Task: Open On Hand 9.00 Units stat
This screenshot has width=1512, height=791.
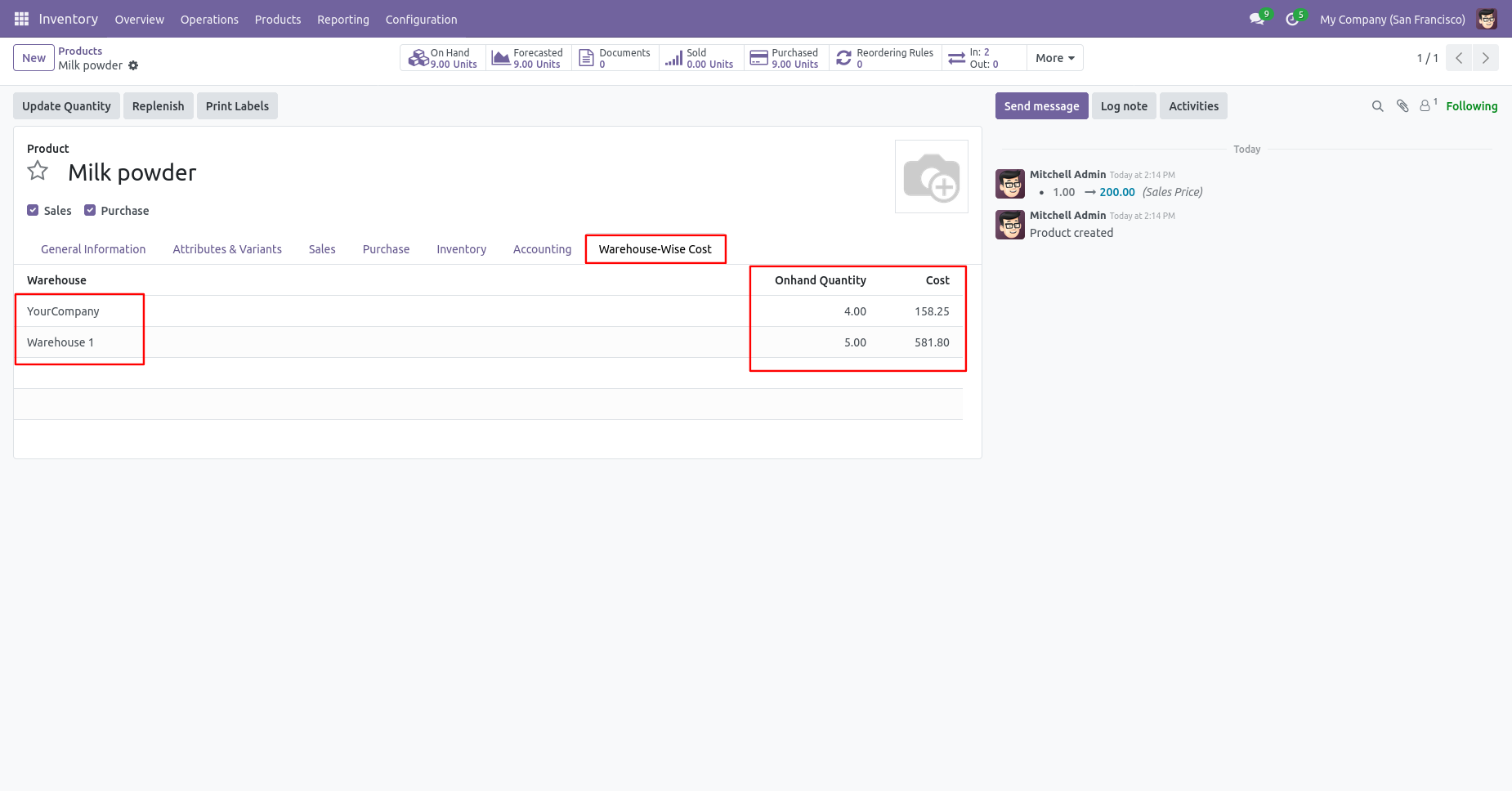Action: point(443,58)
